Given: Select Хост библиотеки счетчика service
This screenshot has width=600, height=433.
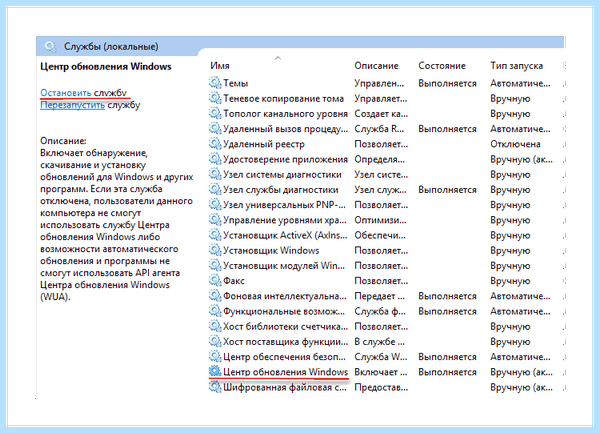Looking at the screenshot, I should [285, 326].
